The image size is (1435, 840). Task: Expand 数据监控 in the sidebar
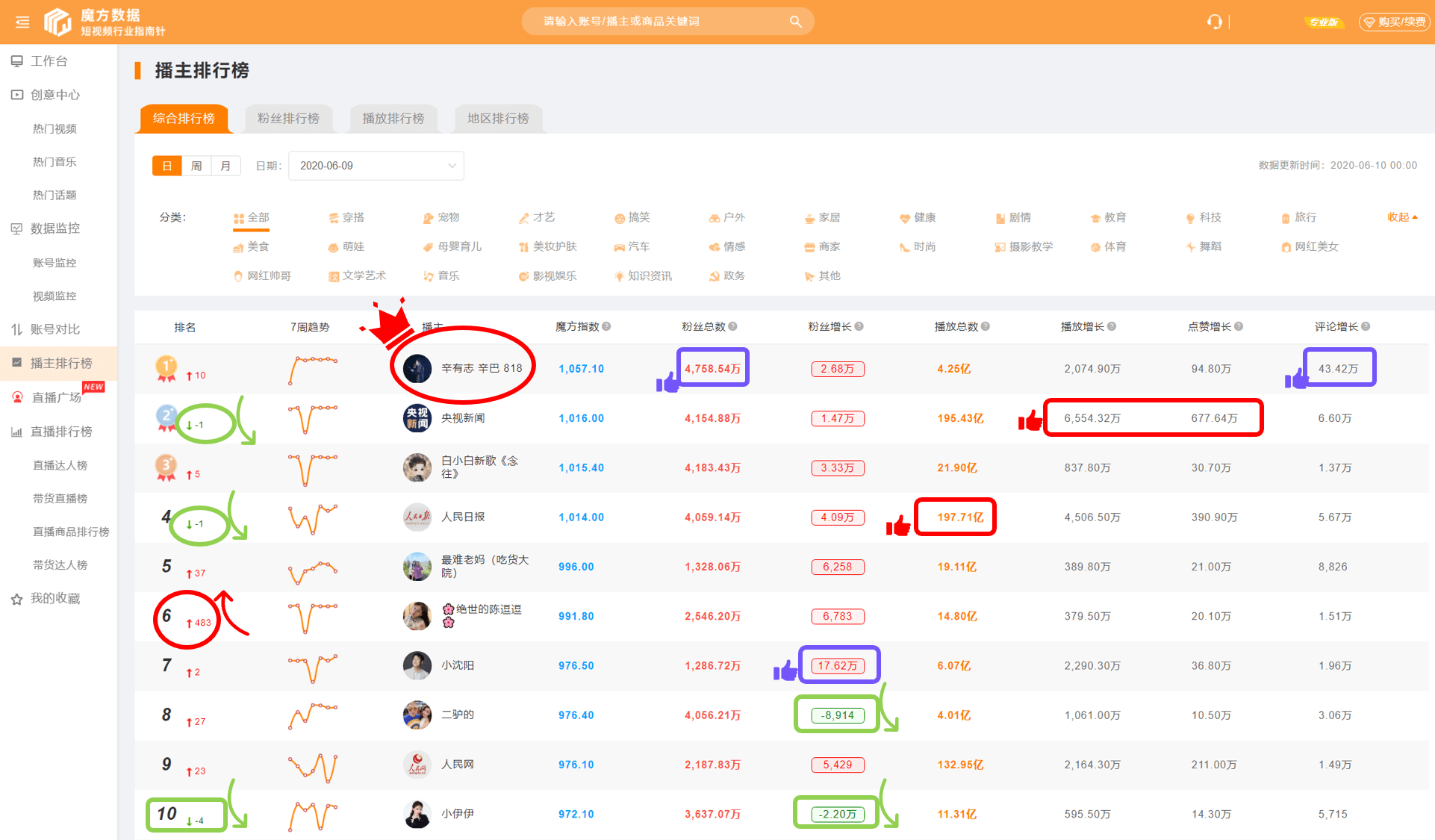click(55, 228)
